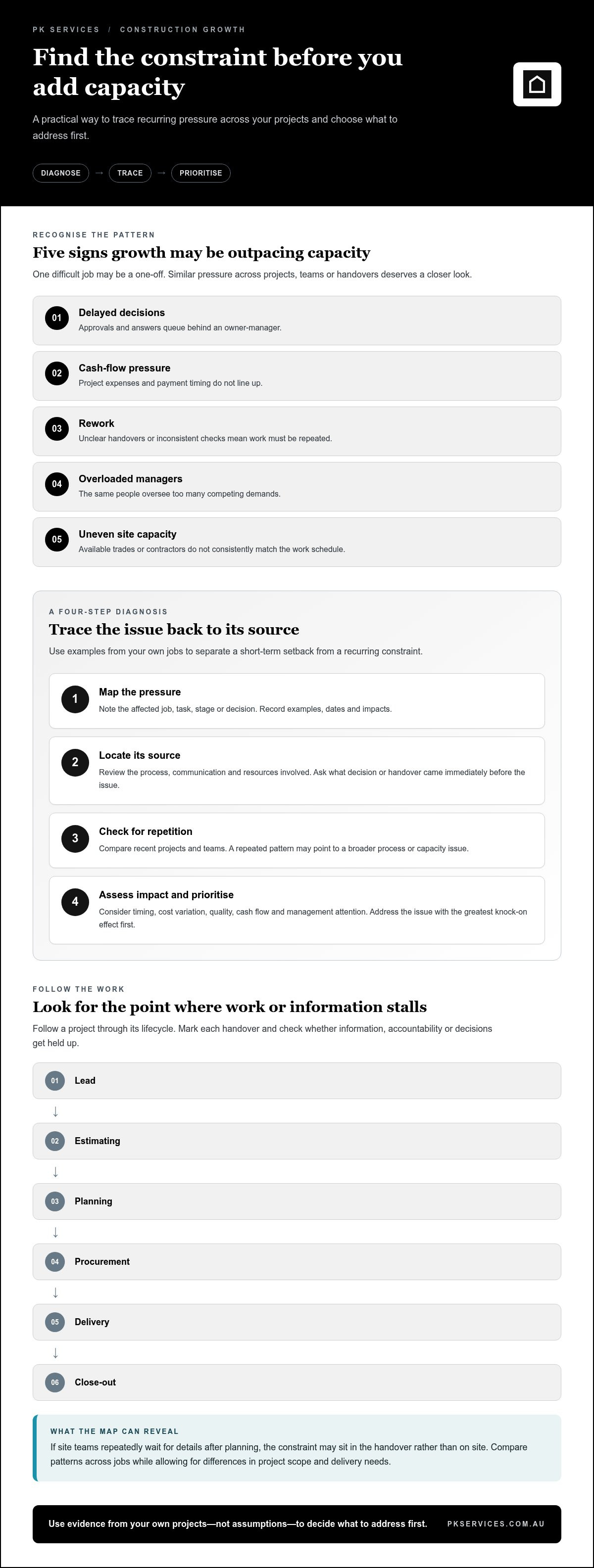Click the 04 badge beside Overloaded managers

(x=56, y=484)
